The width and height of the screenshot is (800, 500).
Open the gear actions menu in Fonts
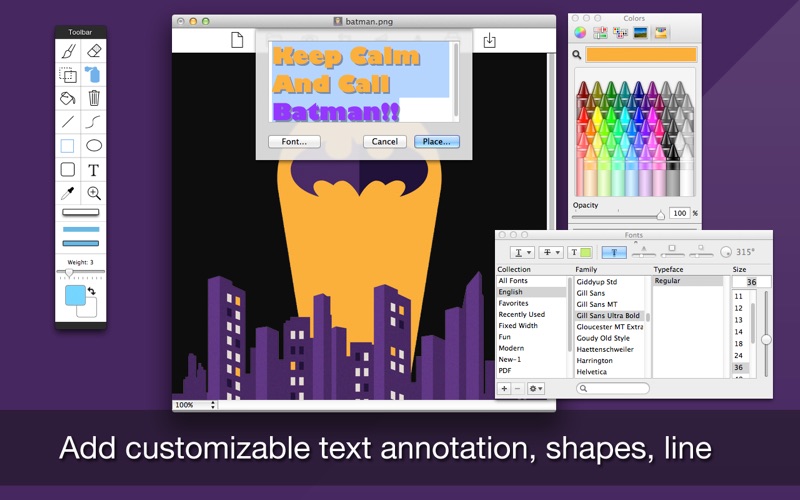tap(536, 388)
